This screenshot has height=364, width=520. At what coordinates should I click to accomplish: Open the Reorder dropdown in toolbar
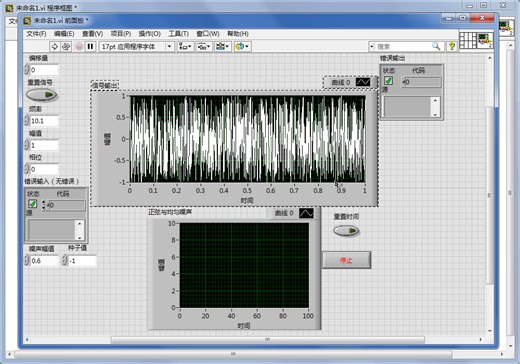click(x=242, y=46)
